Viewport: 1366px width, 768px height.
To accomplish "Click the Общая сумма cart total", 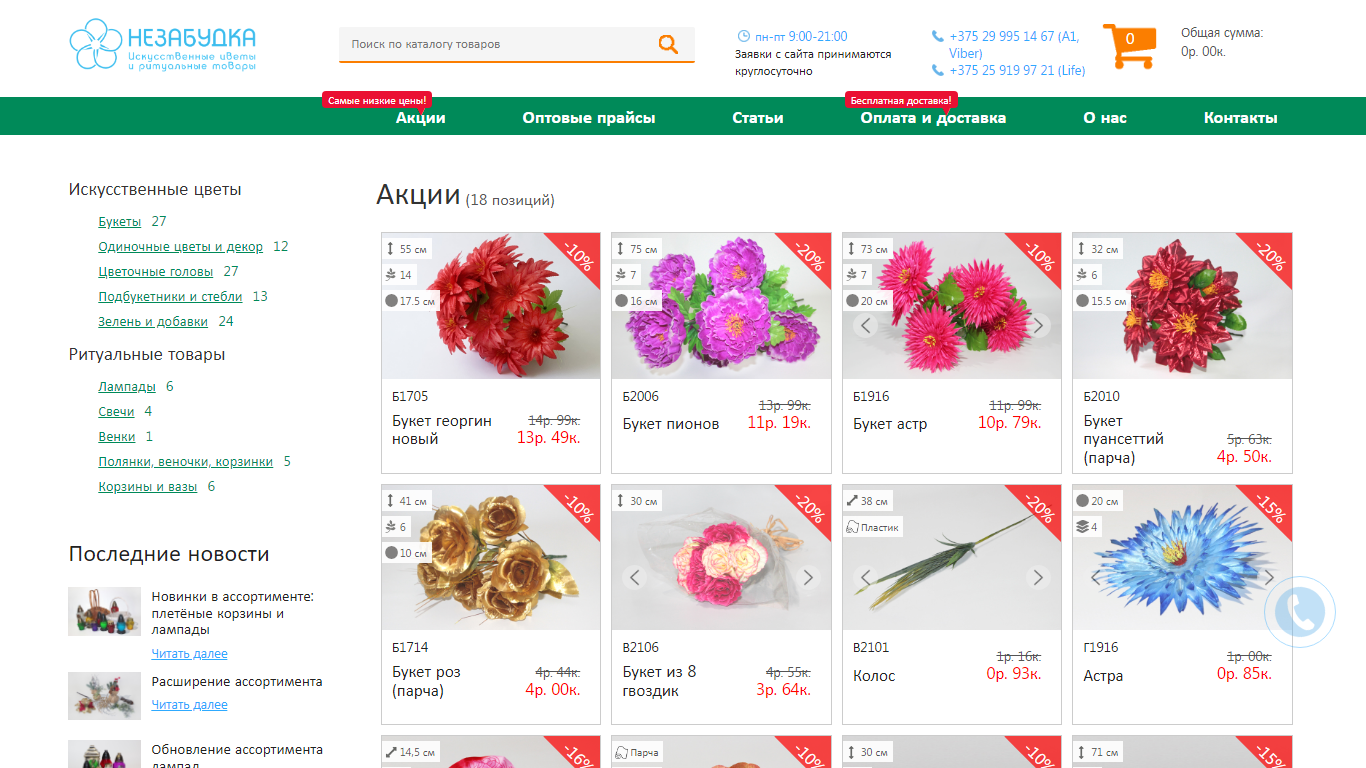I will (x=1222, y=42).
